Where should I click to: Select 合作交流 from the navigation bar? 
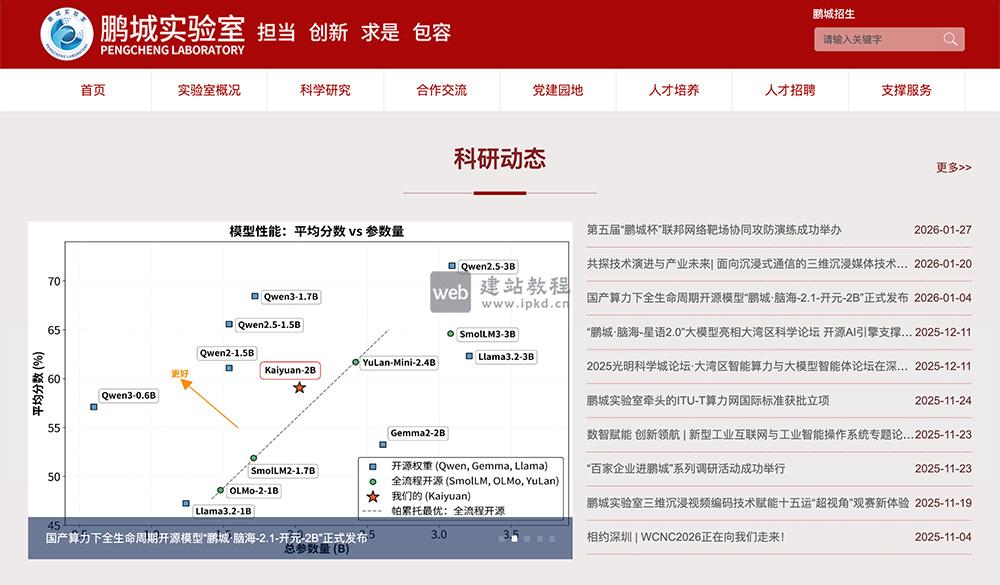point(439,90)
